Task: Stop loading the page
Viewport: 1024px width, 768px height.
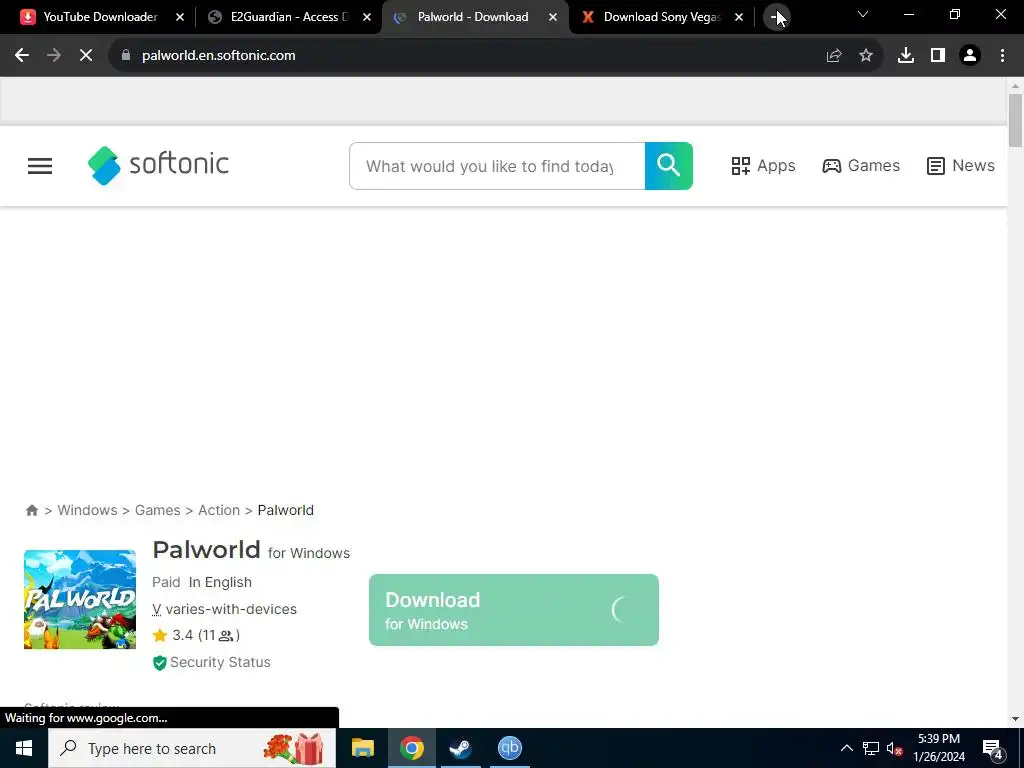Action: tap(86, 56)
